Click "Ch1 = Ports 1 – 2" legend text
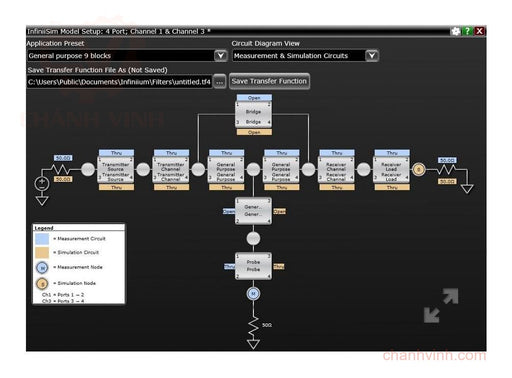 [63, 295]
